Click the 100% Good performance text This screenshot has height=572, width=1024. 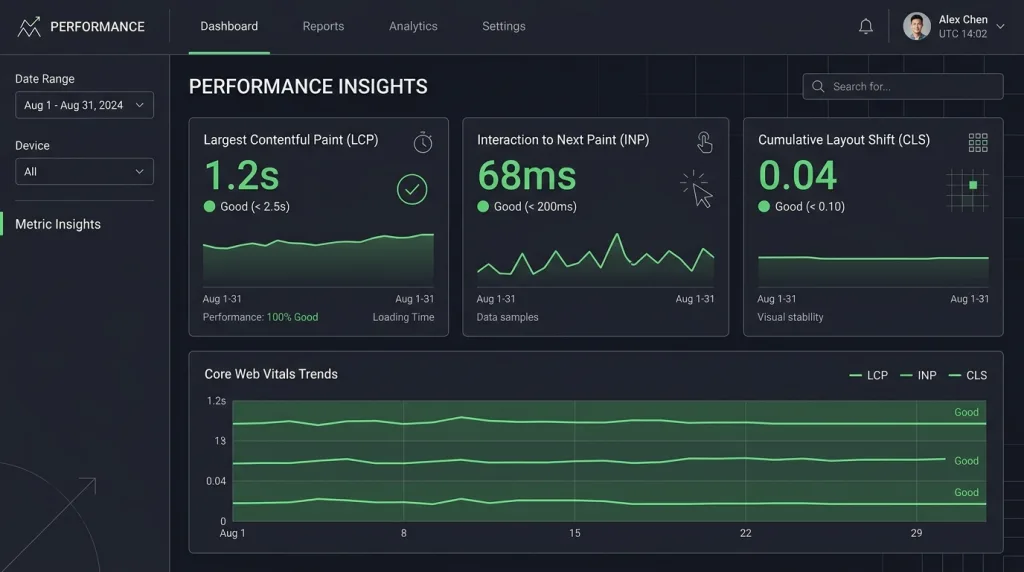[x=293, y=317]
